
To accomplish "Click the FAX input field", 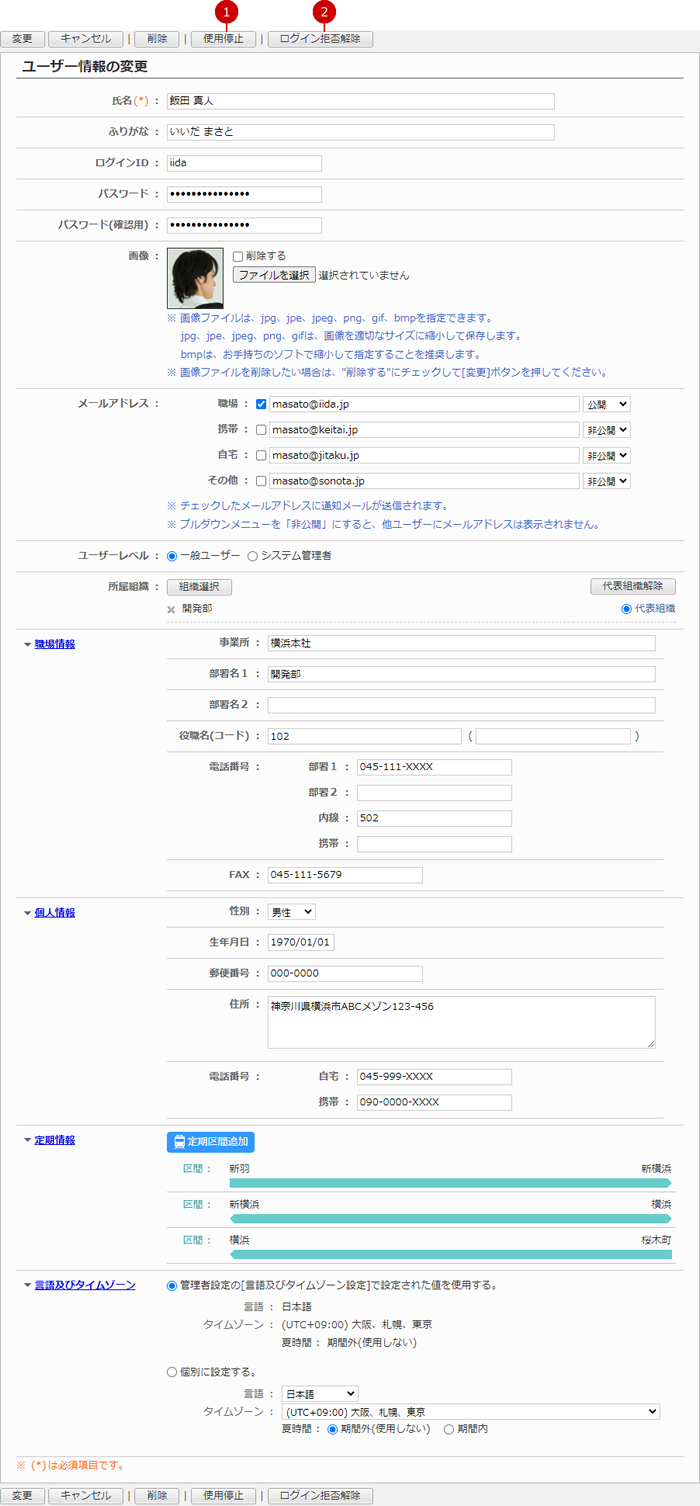I will (x=345, y=875).
